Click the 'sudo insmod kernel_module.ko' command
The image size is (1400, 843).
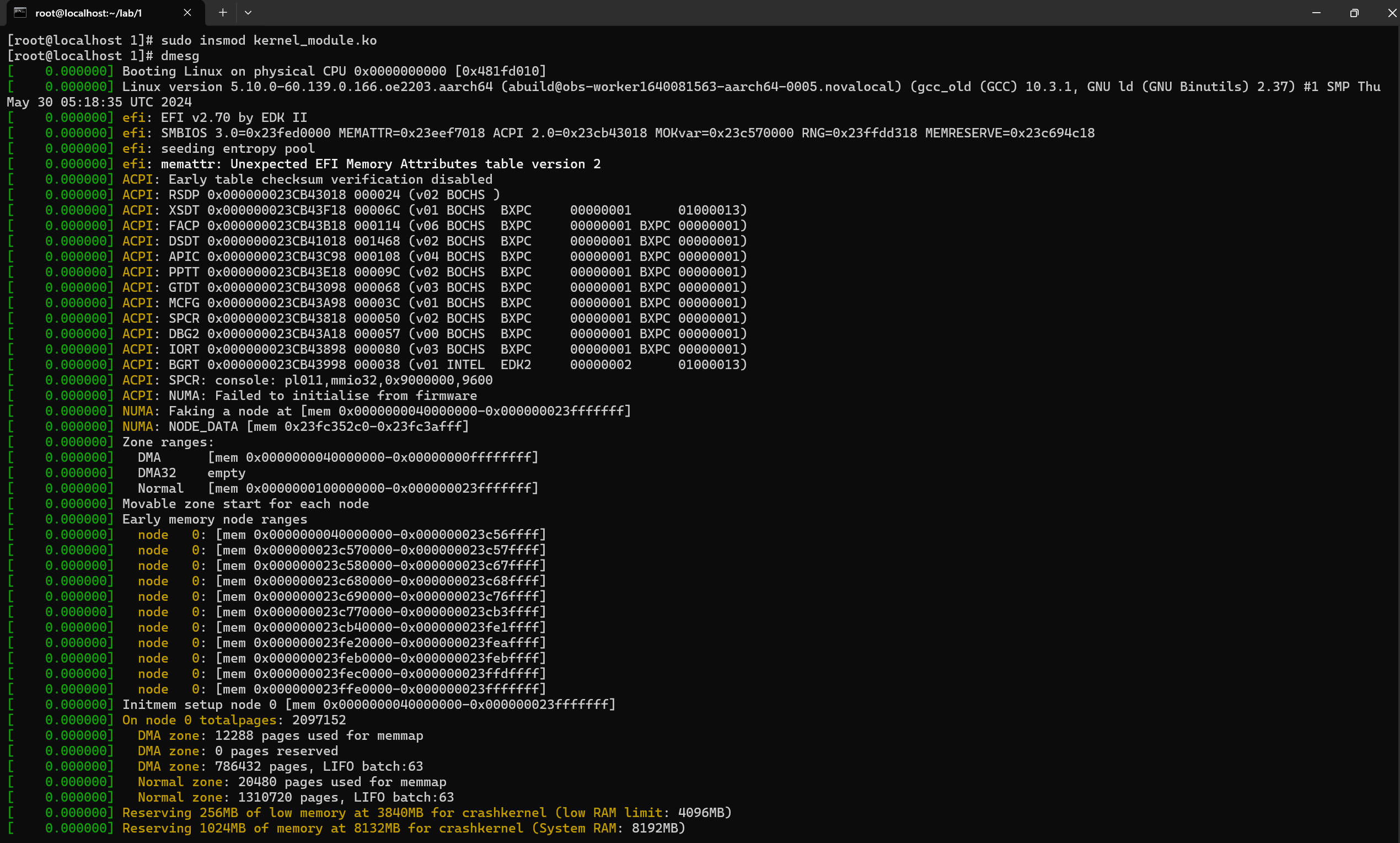point(269,40)
